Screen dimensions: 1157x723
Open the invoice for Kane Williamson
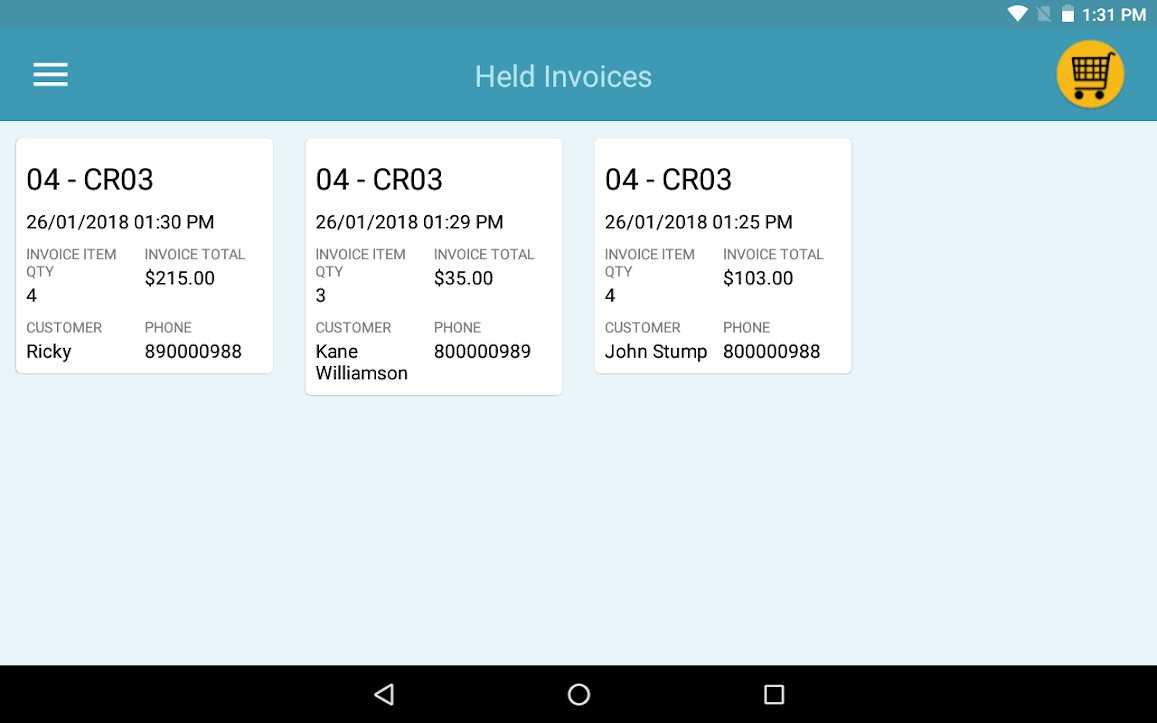(433, 265)
